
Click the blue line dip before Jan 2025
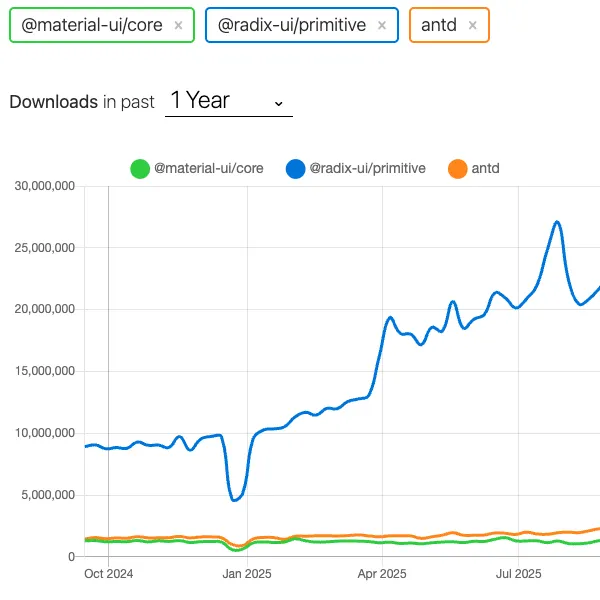pos(235,500)
